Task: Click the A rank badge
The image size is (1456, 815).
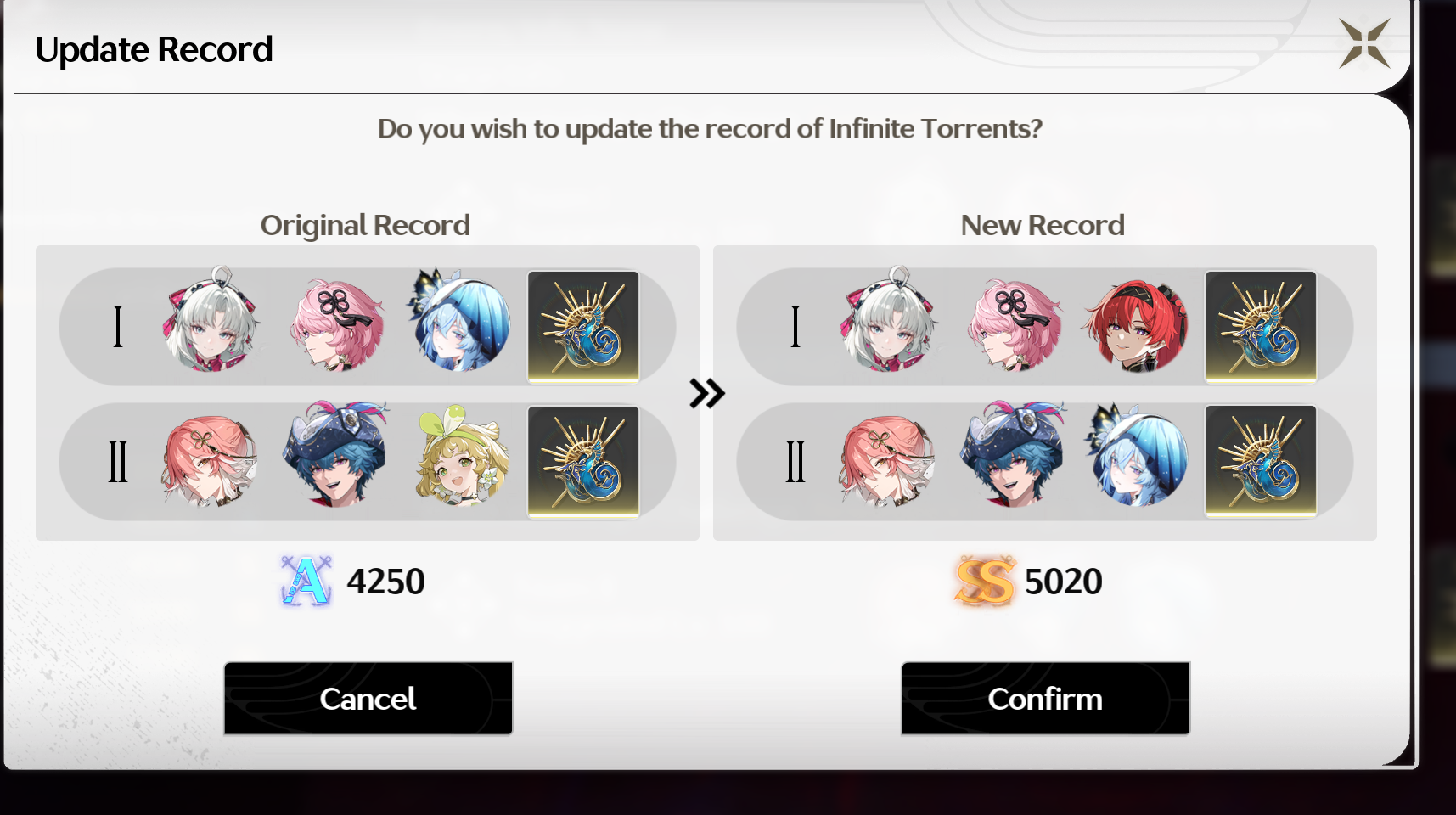Action: 306,582
